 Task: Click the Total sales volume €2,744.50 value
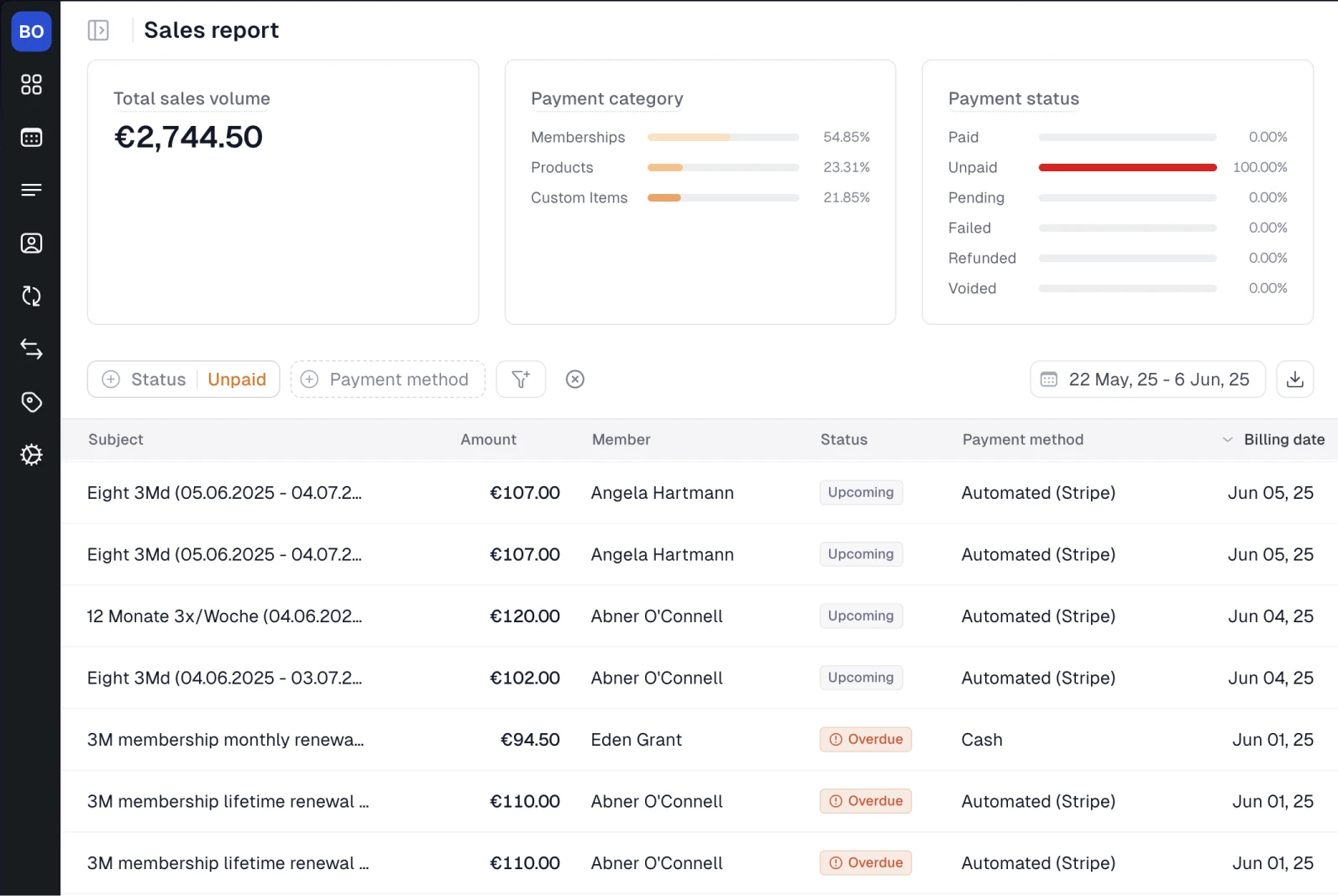click(188, 137)
